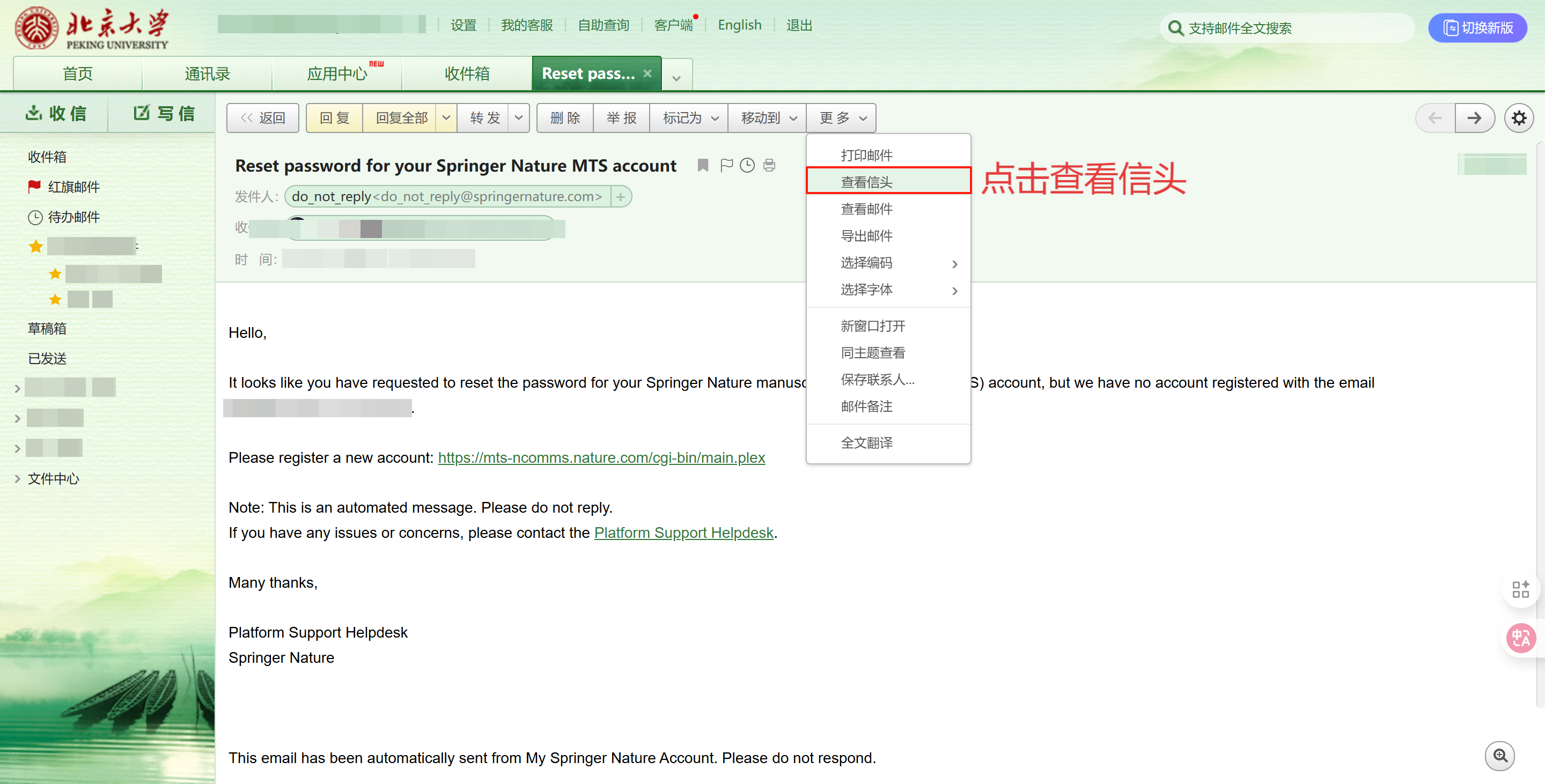Click 返回 to go back
This screenshot has height=784, width=1545.
[x=263, y=118]
